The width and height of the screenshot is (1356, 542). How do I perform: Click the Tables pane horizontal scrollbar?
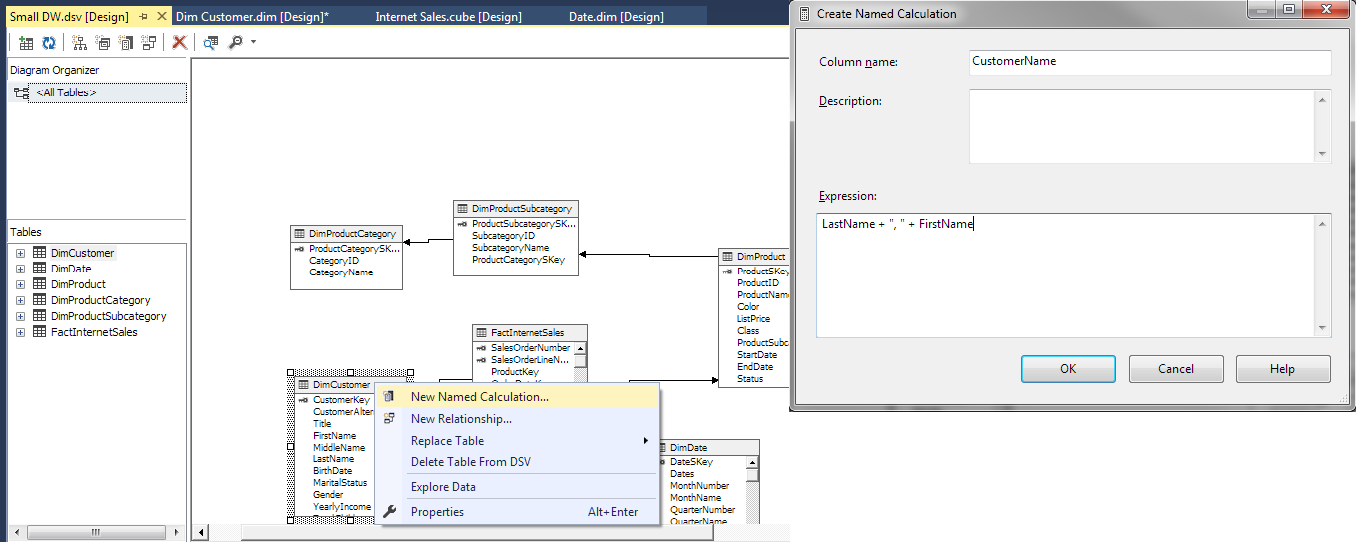[96, 532]
